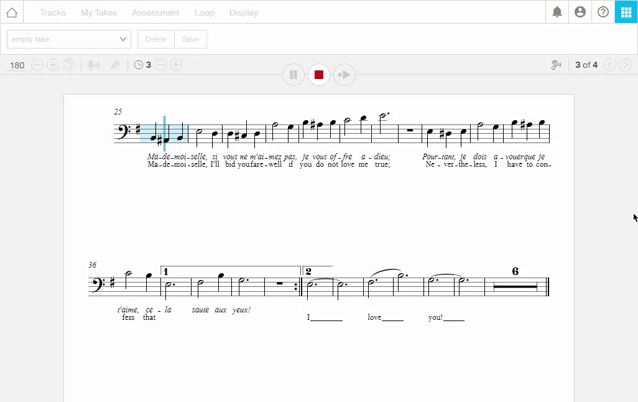Image resolution: width=638 pixels, height=402 pixels.
Task: Click the lyric 'love' under second ending
Action: click(374, 317)
